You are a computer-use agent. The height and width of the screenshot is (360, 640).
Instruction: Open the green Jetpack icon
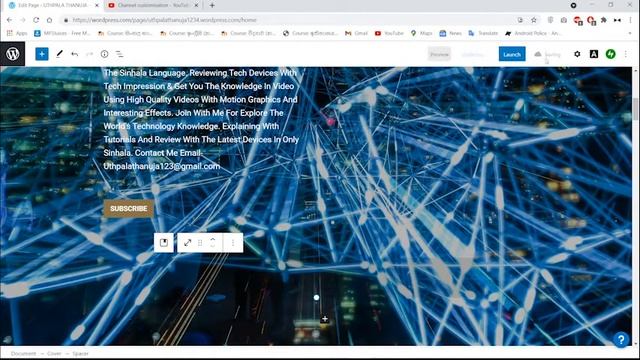[610, 54]
